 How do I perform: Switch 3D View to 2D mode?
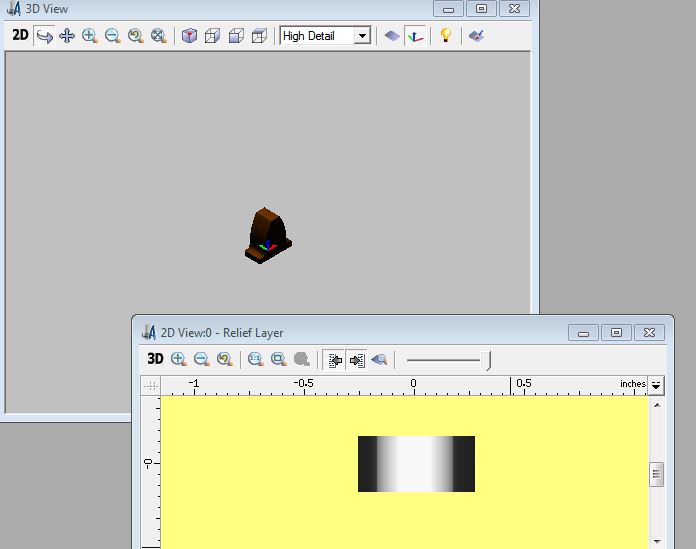[20, 36]
